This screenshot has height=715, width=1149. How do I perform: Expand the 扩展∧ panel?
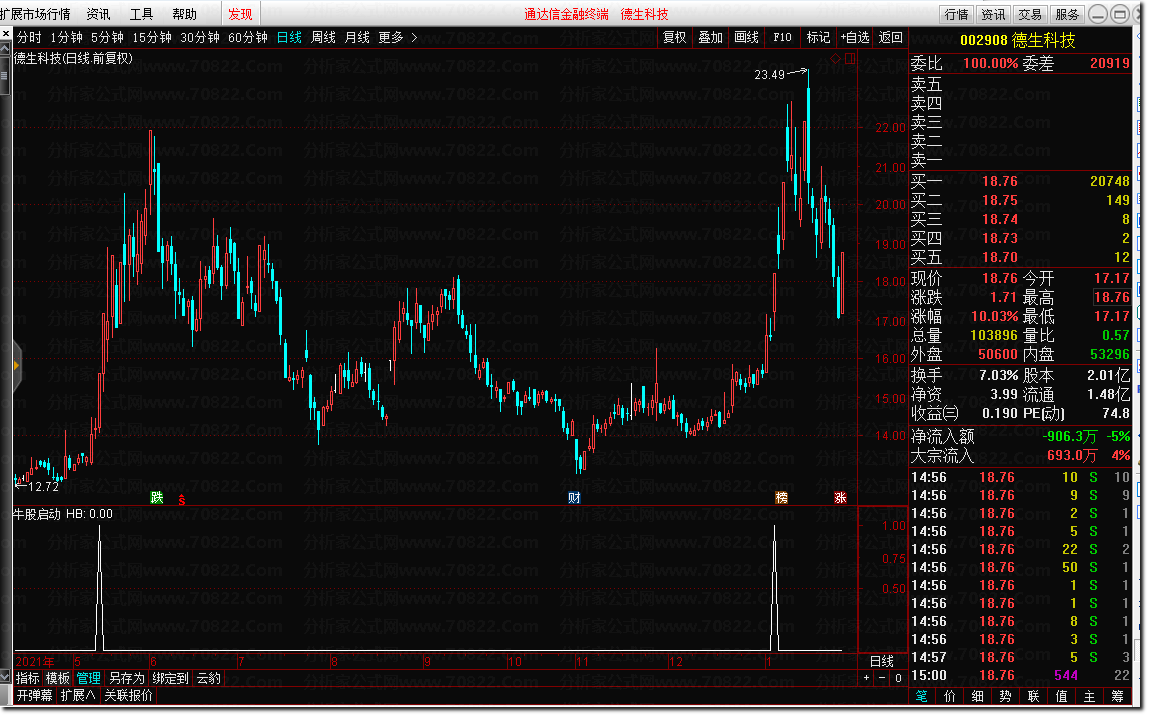coord(78,695)
